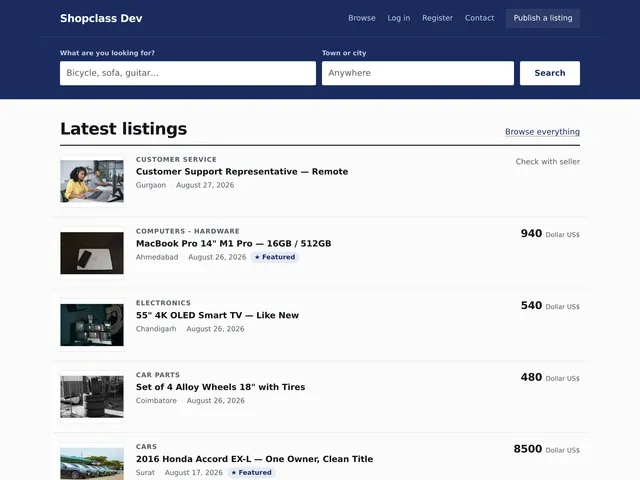The height and width of the screenshot is (480, 640).
Task: Open the MacBook Pro 14" M1 Pro listing
Action: click(233, 243)
